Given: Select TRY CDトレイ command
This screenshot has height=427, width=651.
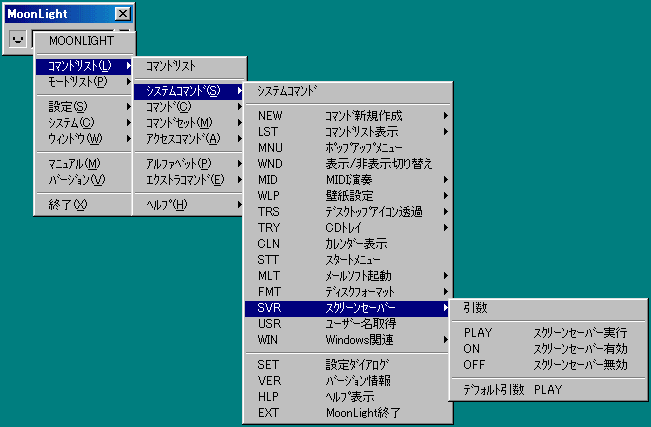Looking at the screenshot, I should click(348, 228).
